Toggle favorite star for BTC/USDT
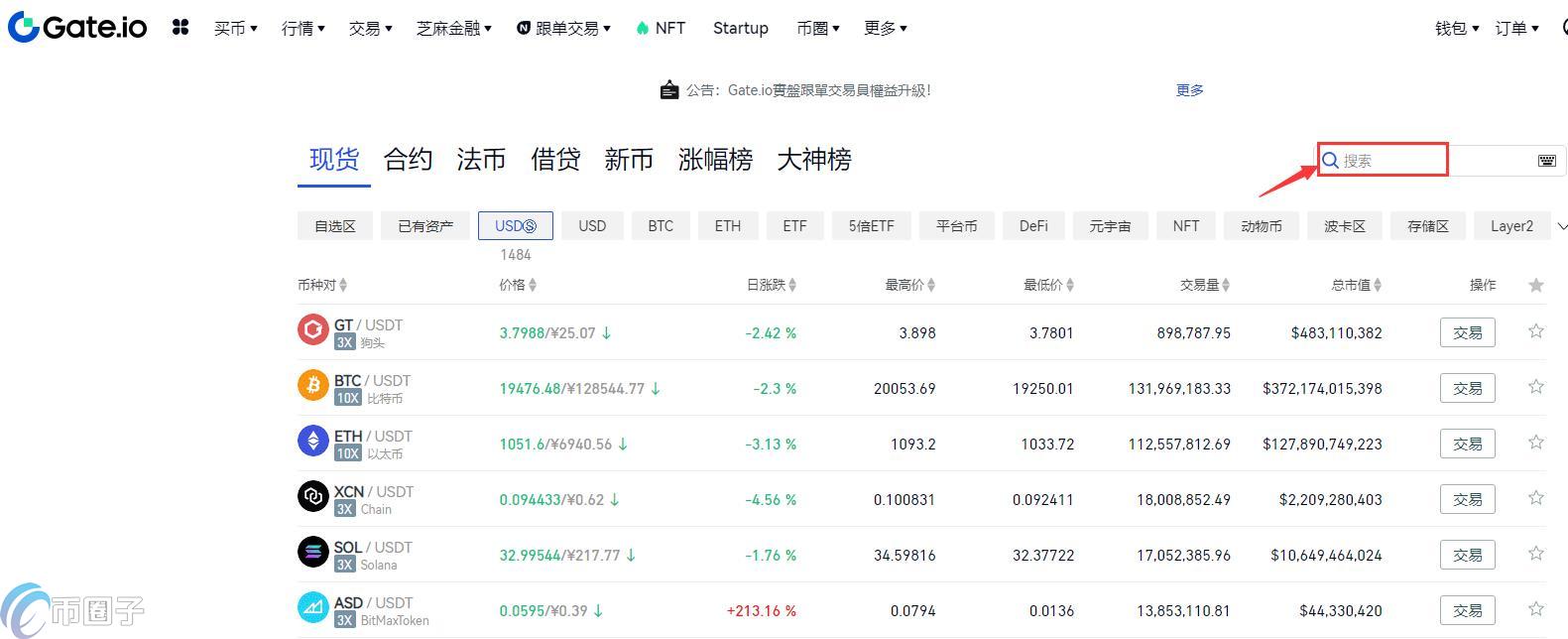The image size is (1568, 639). coord(1535,387)
